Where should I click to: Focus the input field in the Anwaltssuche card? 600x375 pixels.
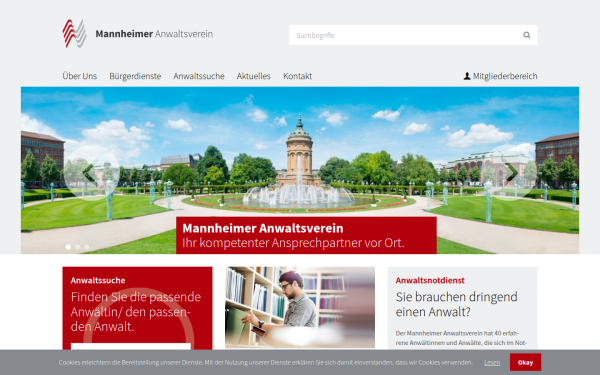tap(130, 346)
